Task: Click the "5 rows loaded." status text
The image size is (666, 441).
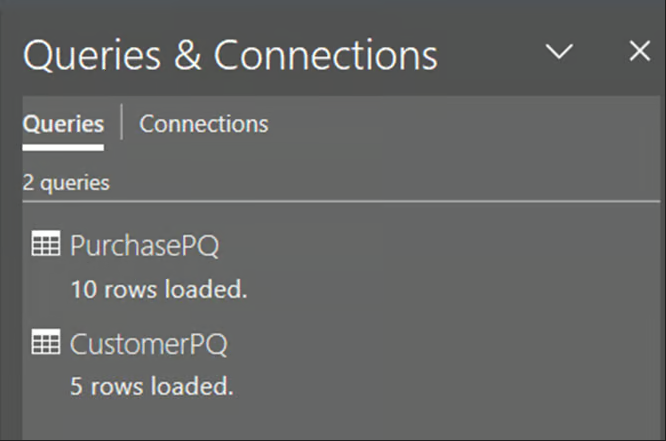Action: [152, 385]
